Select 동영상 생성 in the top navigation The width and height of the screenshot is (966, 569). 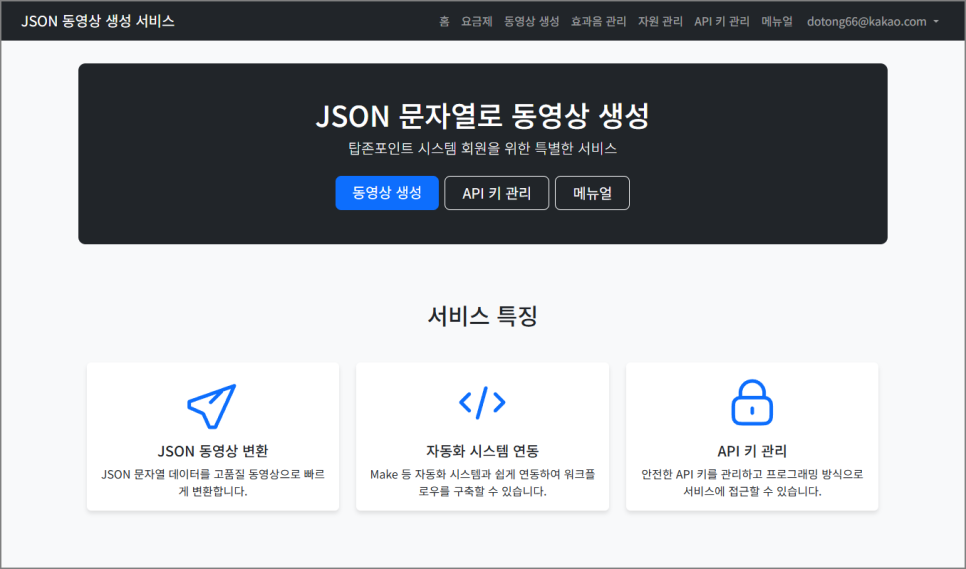[532, 22]
